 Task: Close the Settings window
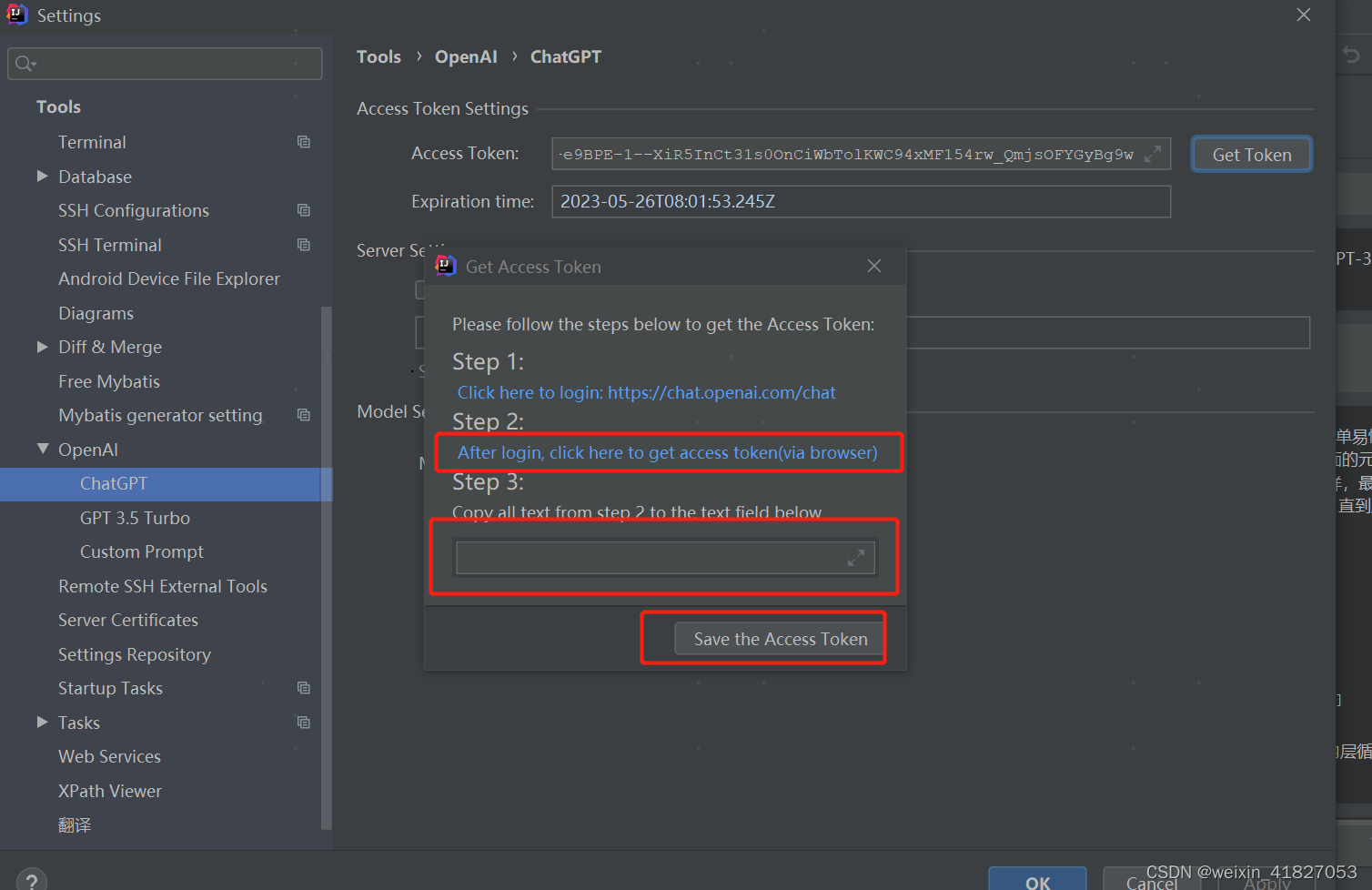[x=1304, y=15]
